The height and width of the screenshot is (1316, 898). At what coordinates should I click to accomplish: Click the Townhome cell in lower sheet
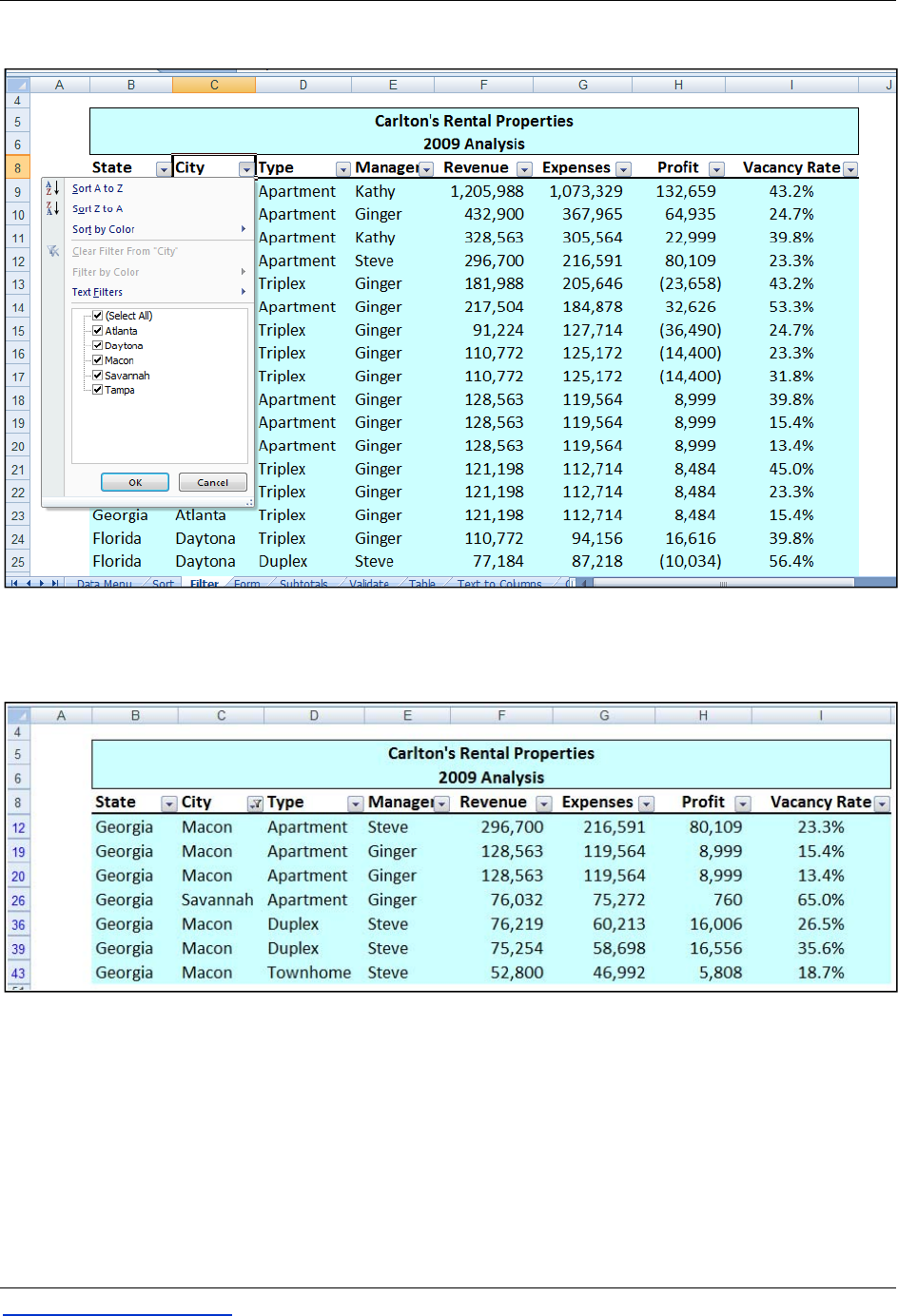(x=309, y=973)
